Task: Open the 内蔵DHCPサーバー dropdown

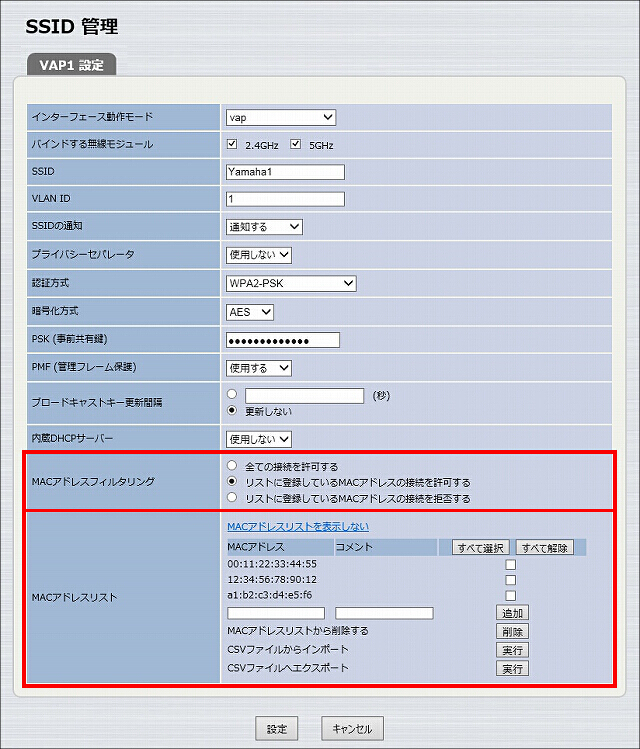Action: pyautogui.click(x=259, y=439)
